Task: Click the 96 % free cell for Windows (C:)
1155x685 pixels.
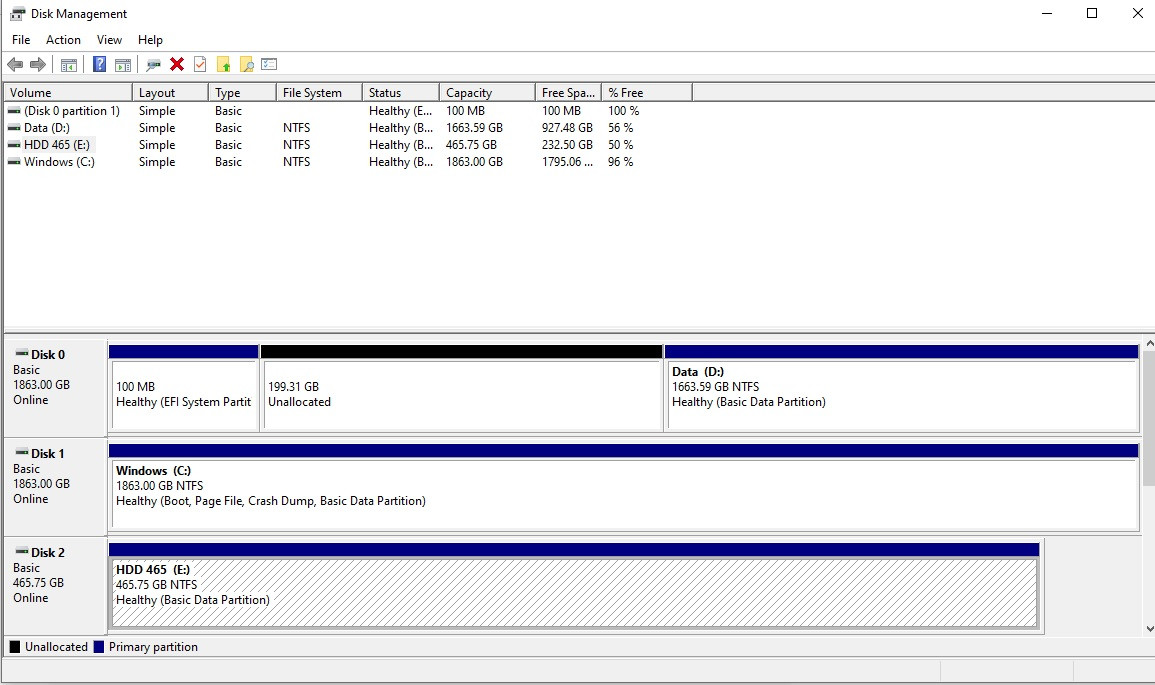Action: tap(620, 162)
